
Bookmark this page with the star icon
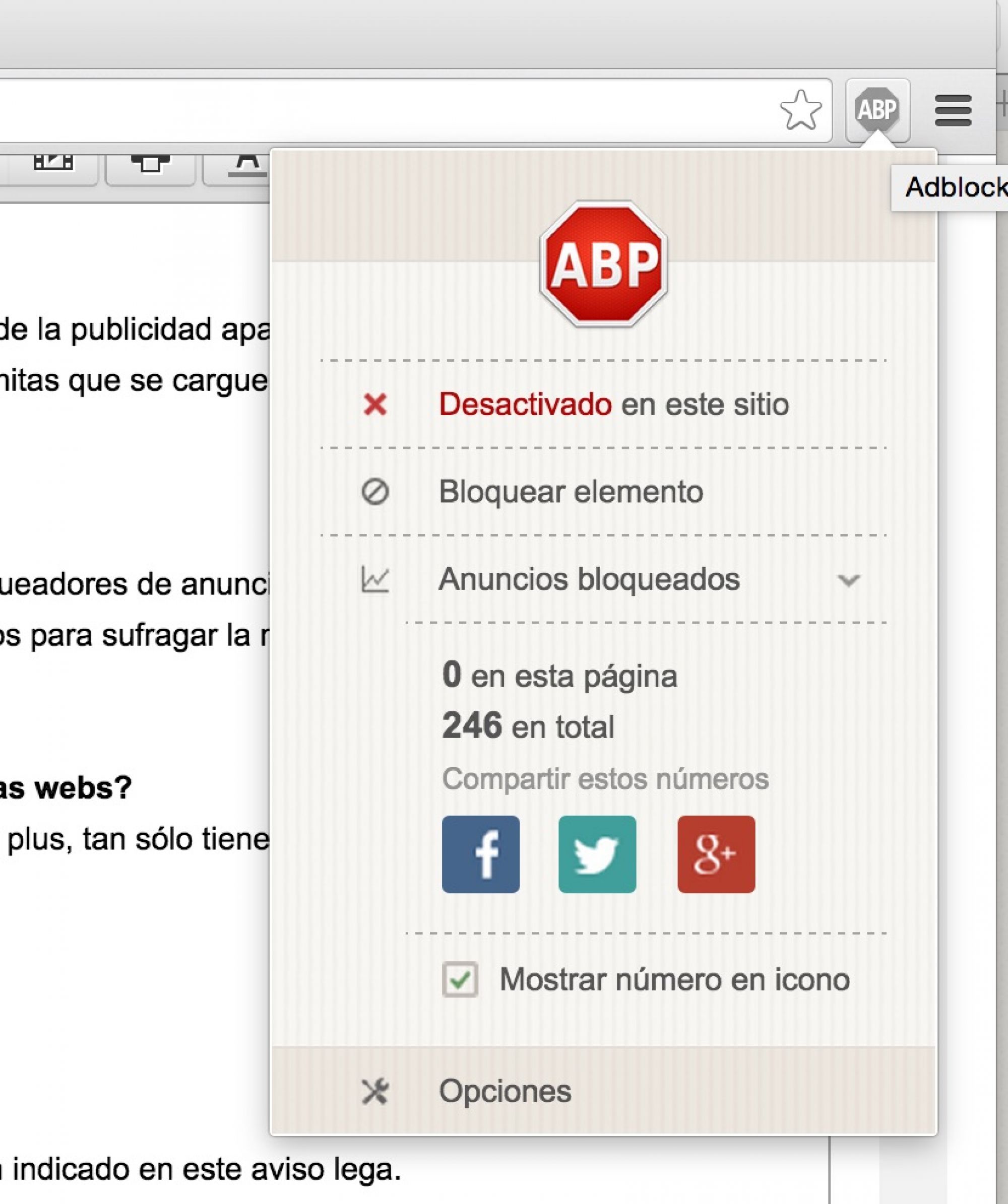click(800, 109)
